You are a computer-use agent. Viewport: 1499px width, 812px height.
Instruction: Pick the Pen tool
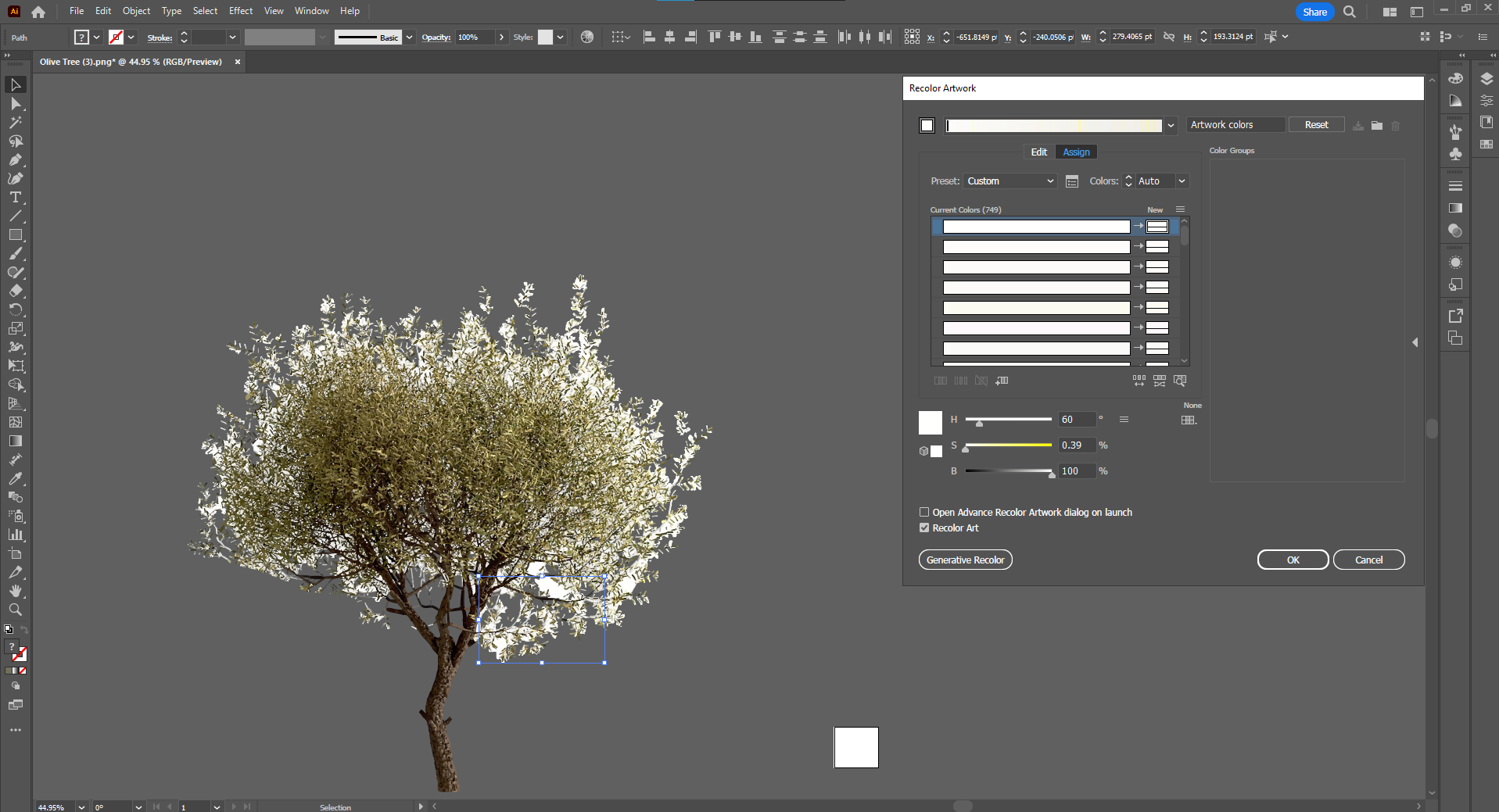(16, 160)
